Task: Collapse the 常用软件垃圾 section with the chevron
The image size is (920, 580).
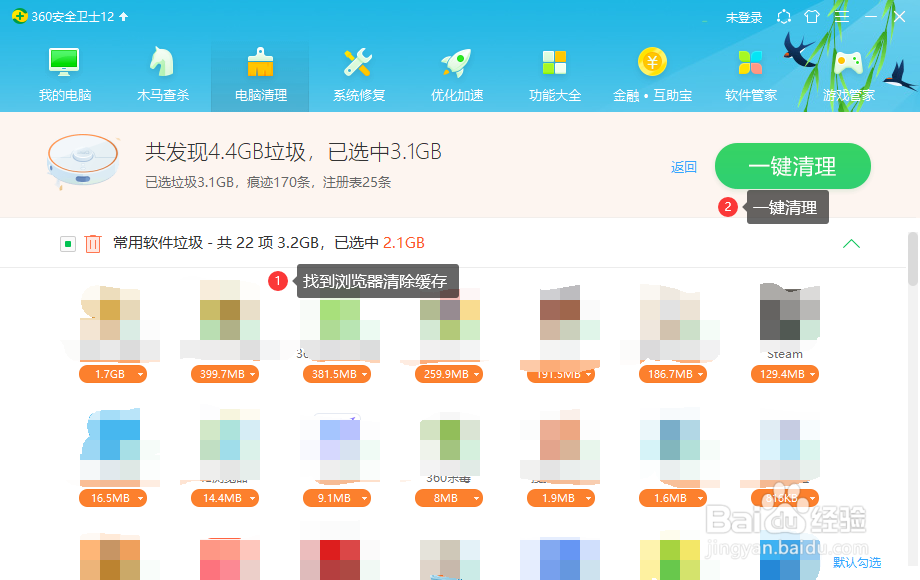Action: (x=851, y=243)
